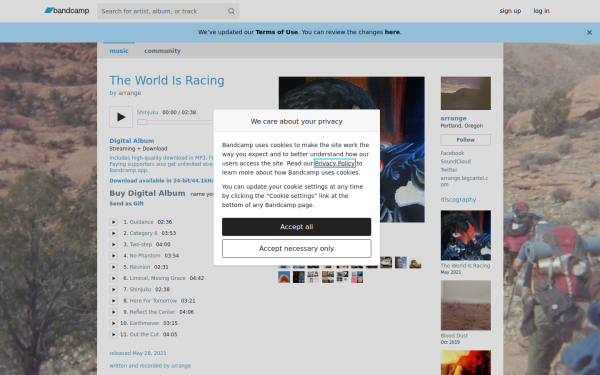Choose Accept necessary only
Viewport: 600px width, 375px height.
coord(297,249)
